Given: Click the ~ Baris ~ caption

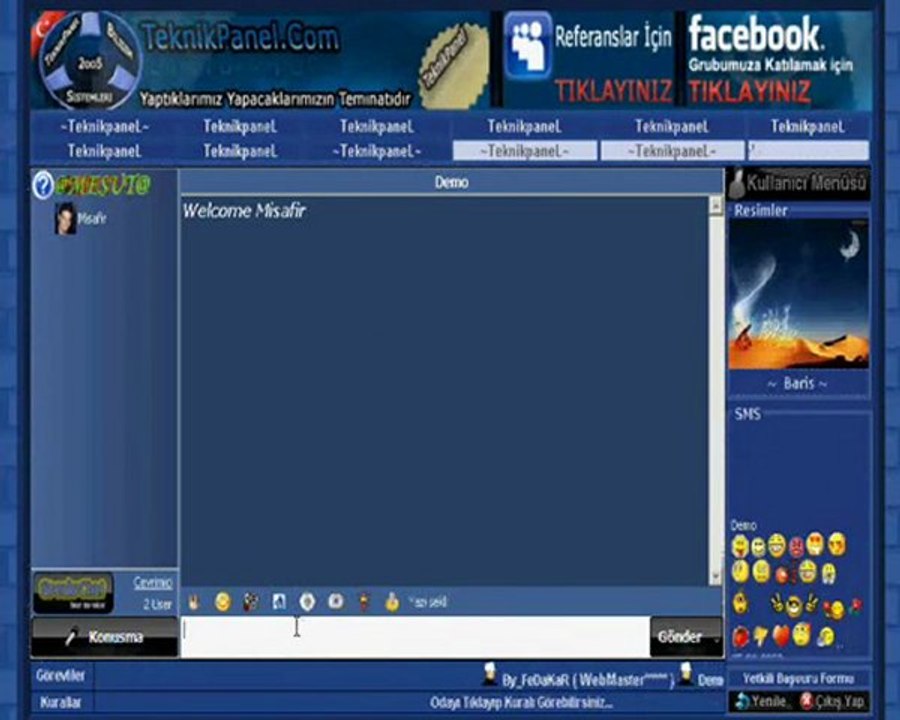Looking at the screenshot, I should [798, 384].
